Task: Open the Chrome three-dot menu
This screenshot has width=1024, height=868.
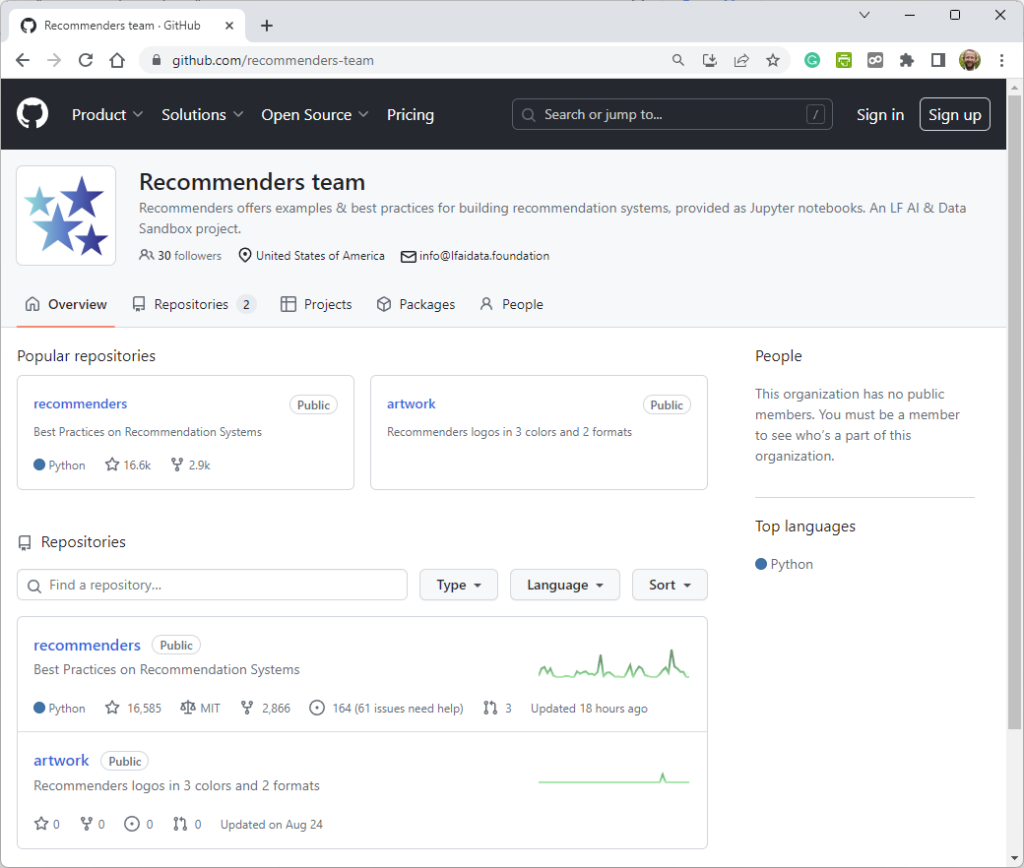Action: click(1002, 60)
